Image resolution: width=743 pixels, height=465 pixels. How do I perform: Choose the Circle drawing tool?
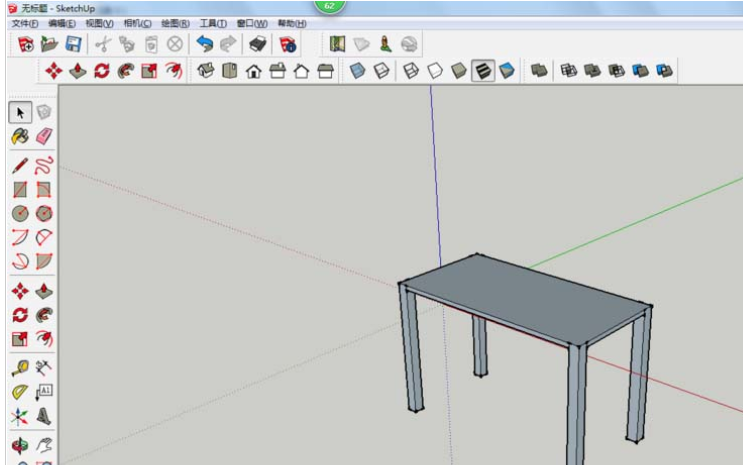coord(21,213)
